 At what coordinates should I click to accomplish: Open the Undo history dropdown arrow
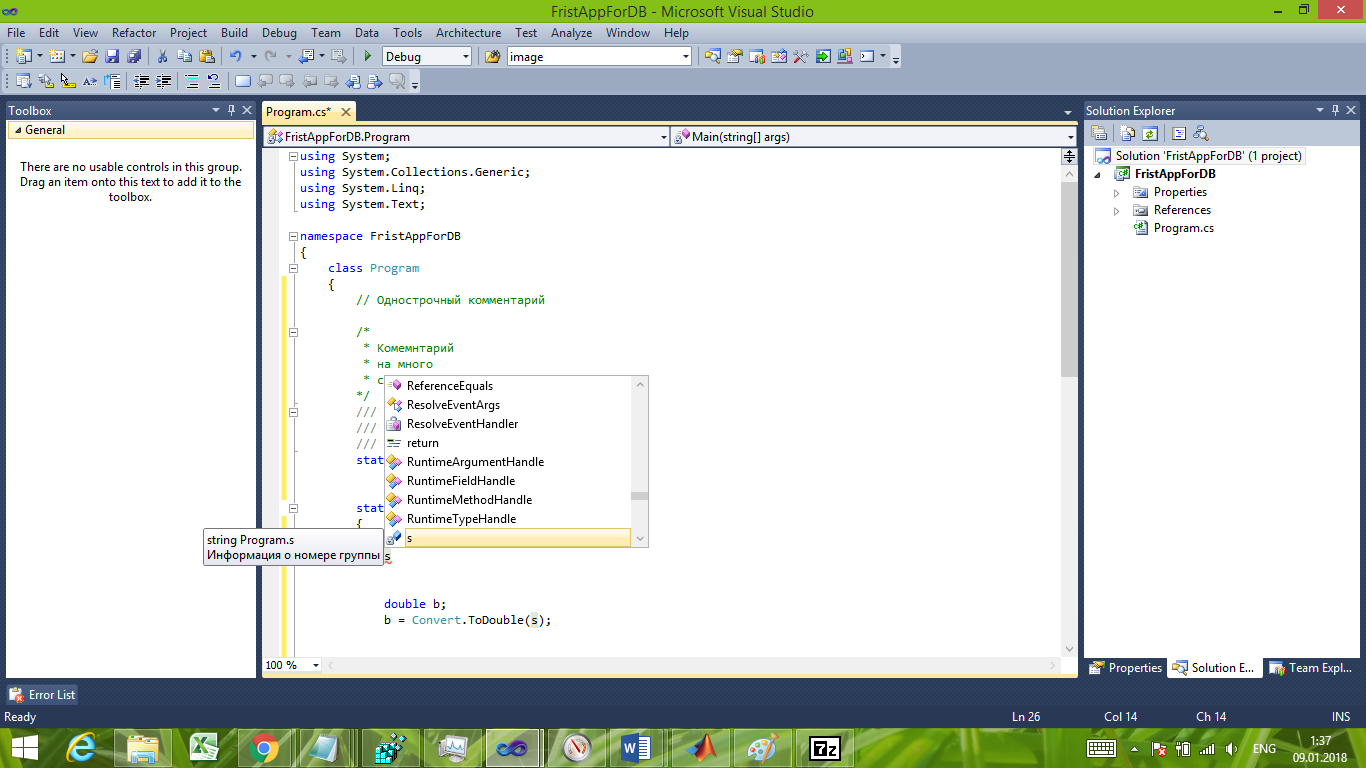tap(254, 56)
